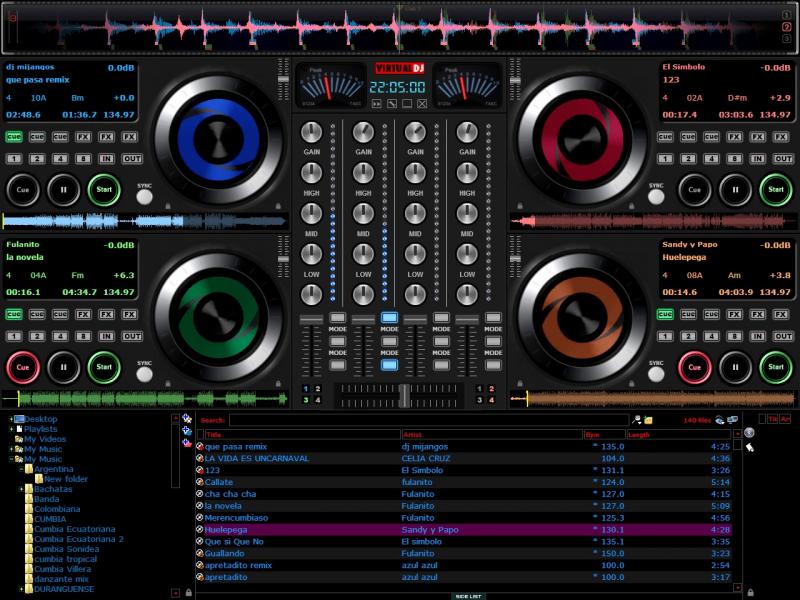
Task: Select loop length 8 on the red deck
Action: 734,159
